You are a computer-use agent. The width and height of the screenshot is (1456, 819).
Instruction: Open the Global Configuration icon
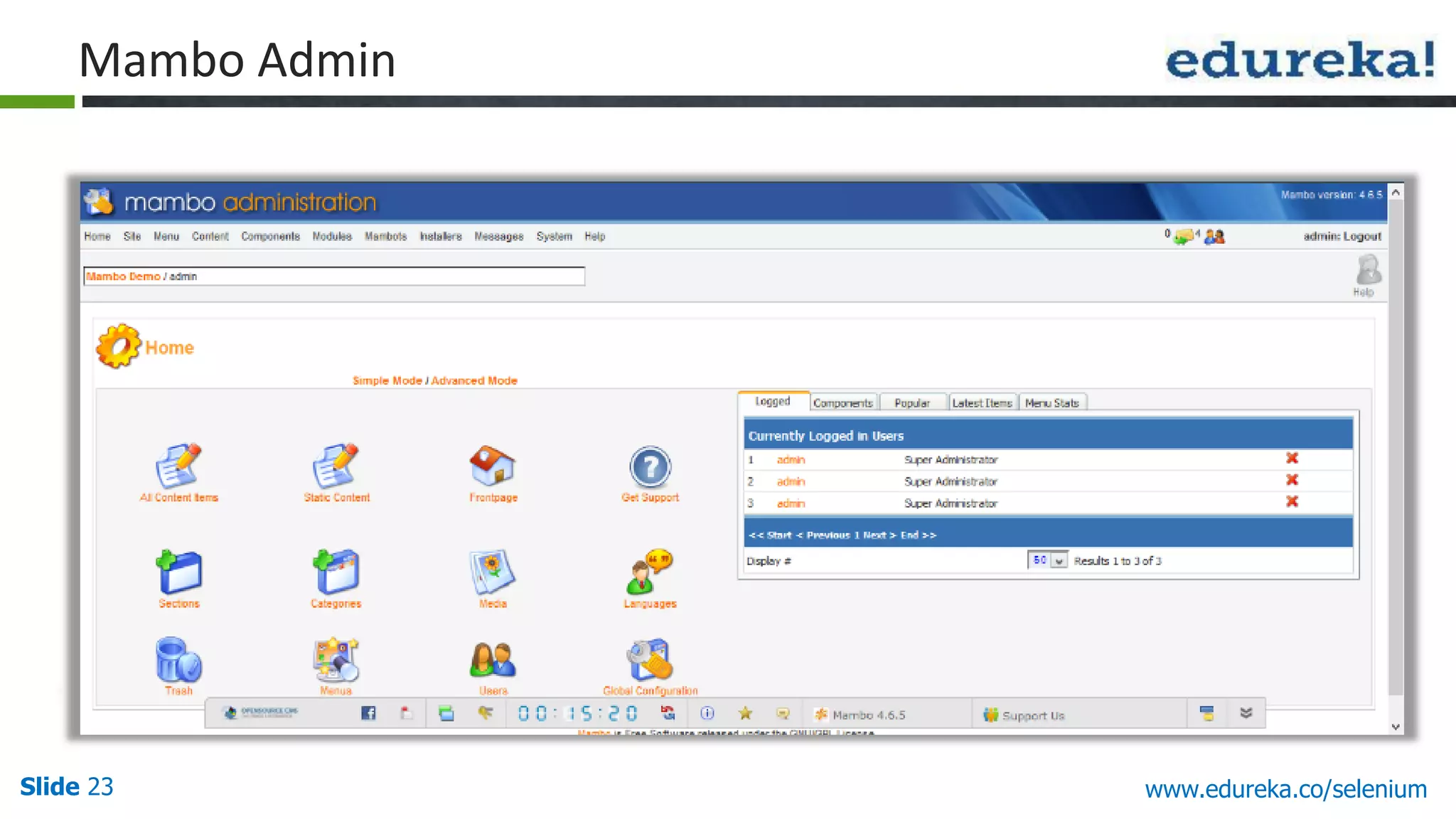650,660
